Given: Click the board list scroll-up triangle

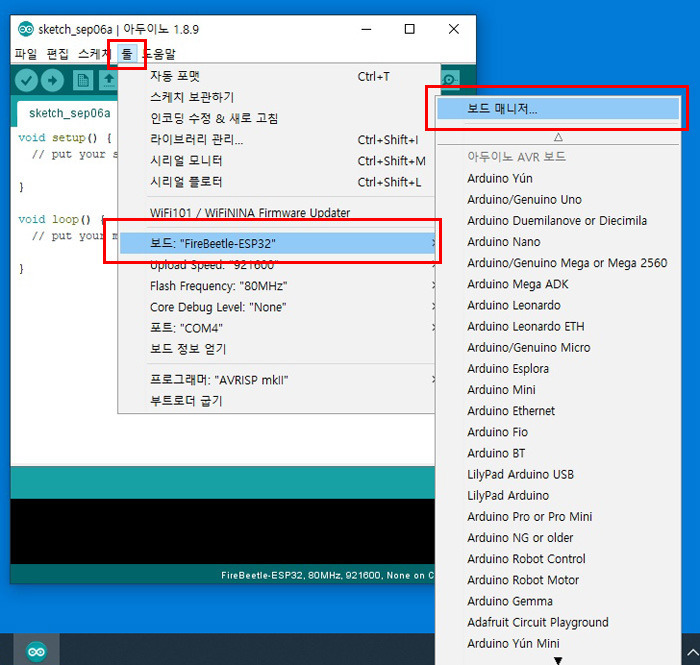Looking at the screenshot, I should coord(558,137).
